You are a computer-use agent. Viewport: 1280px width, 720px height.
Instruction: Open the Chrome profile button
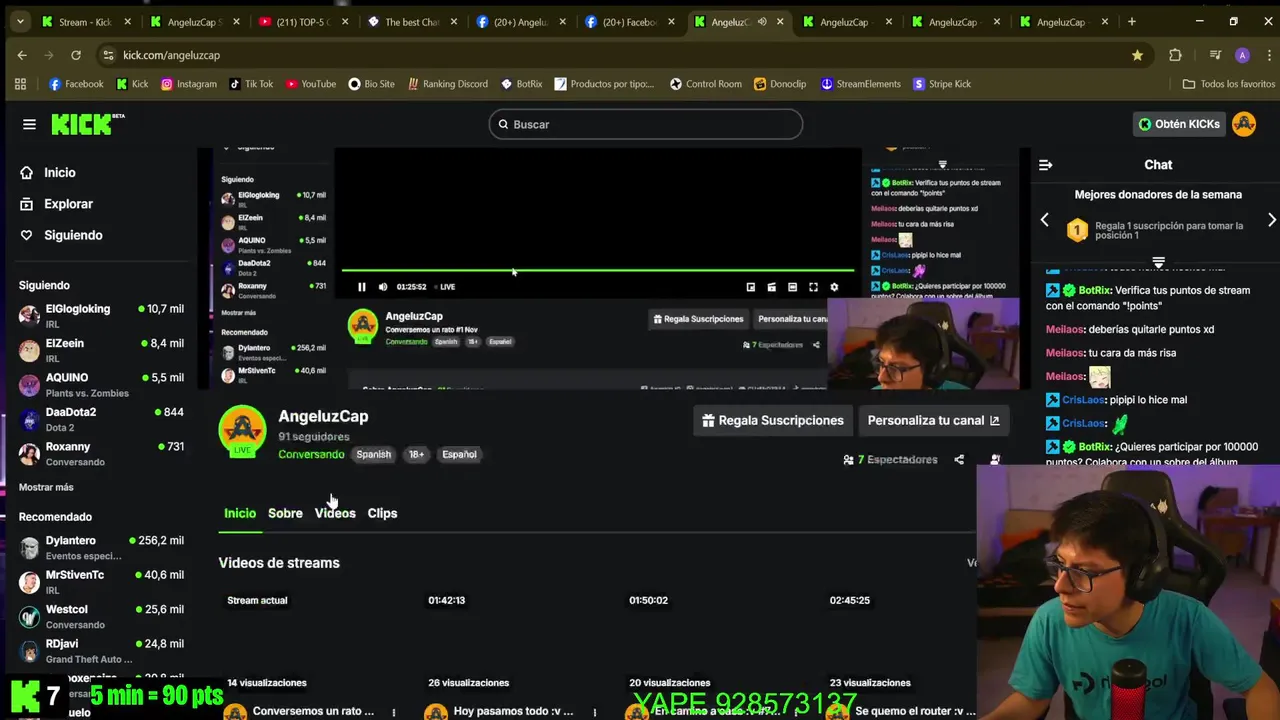point(1242,55)
